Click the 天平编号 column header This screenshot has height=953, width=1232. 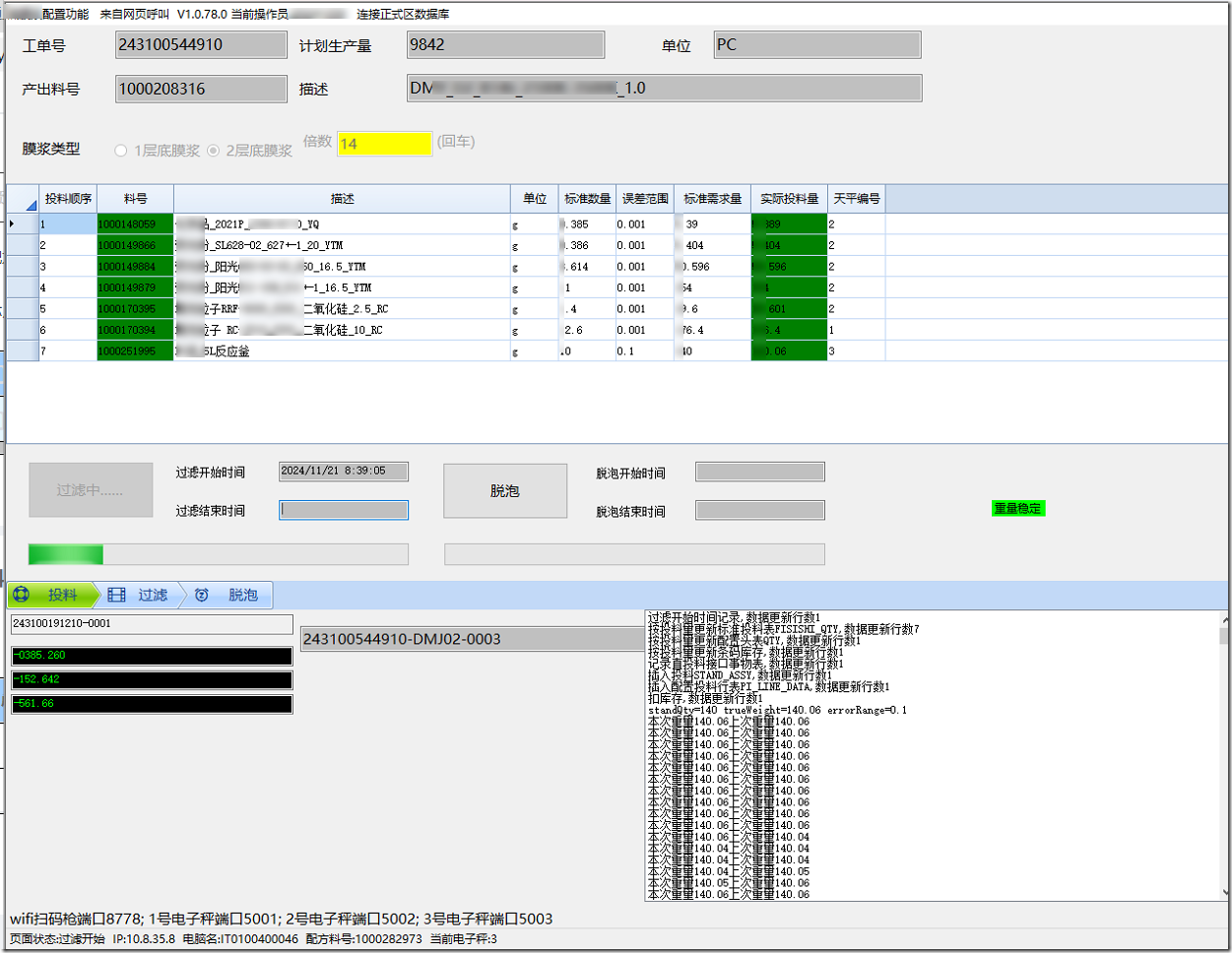[856, 199]
